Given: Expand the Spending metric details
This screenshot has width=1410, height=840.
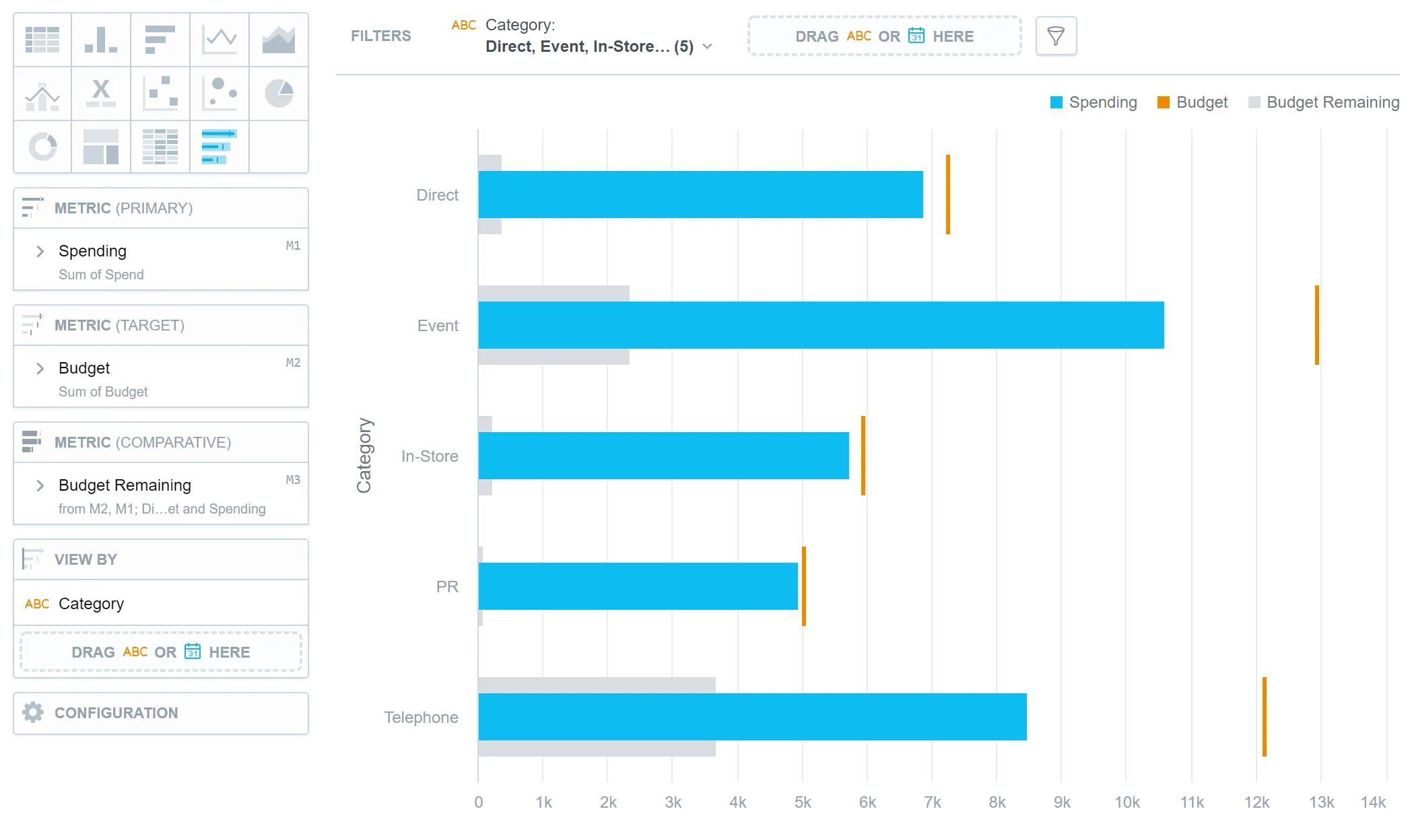Looking at the screenshot, I should click(40, 252).
